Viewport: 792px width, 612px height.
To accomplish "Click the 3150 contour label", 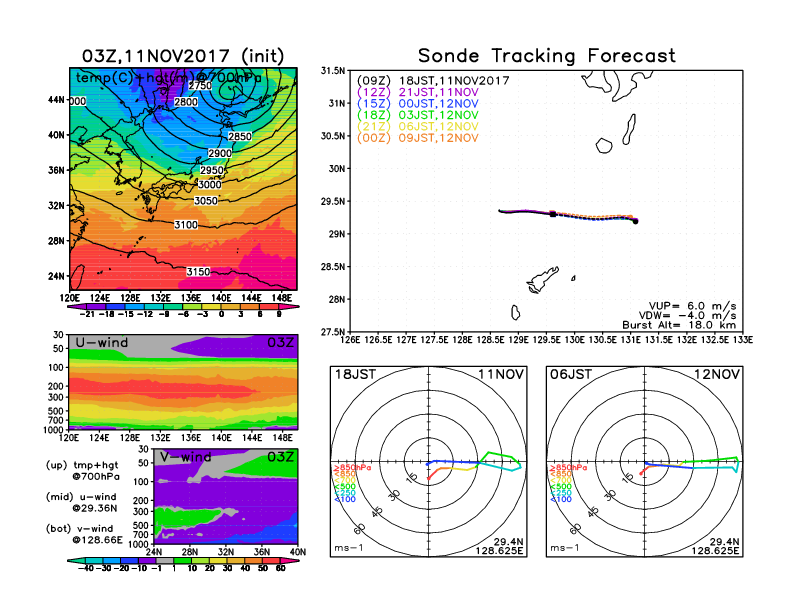I will pyautogui.click(x=198, y=272).
